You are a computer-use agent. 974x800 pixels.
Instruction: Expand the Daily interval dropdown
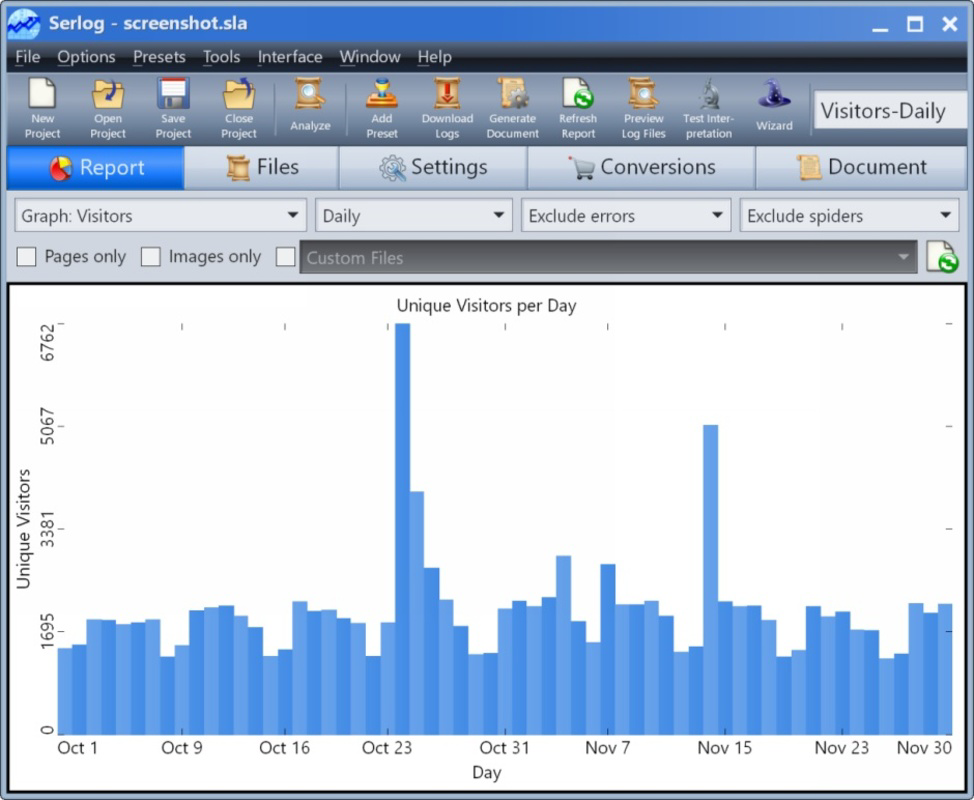point(414,216)
